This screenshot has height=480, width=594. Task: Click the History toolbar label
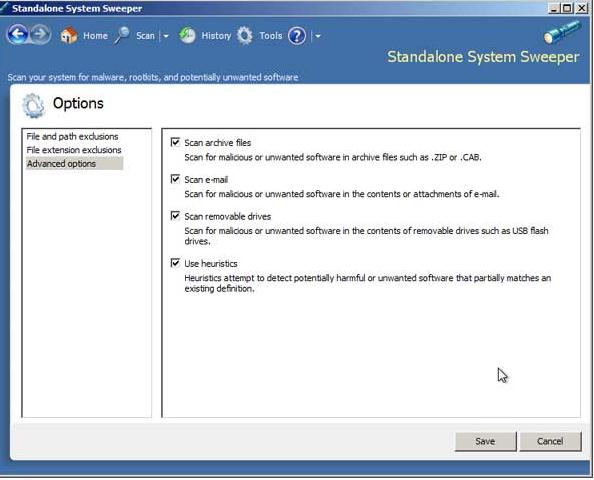click(216, 36)
